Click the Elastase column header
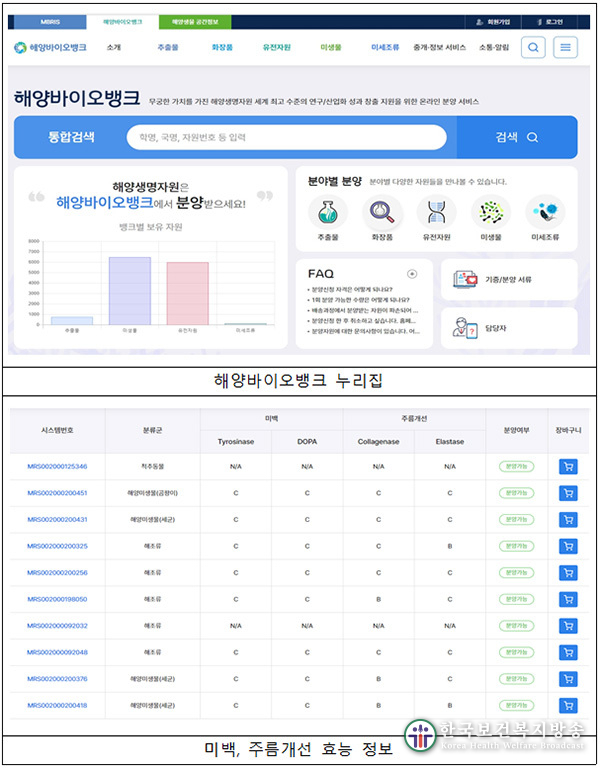This screenshot has height=770, width=600. click(450, 441)
